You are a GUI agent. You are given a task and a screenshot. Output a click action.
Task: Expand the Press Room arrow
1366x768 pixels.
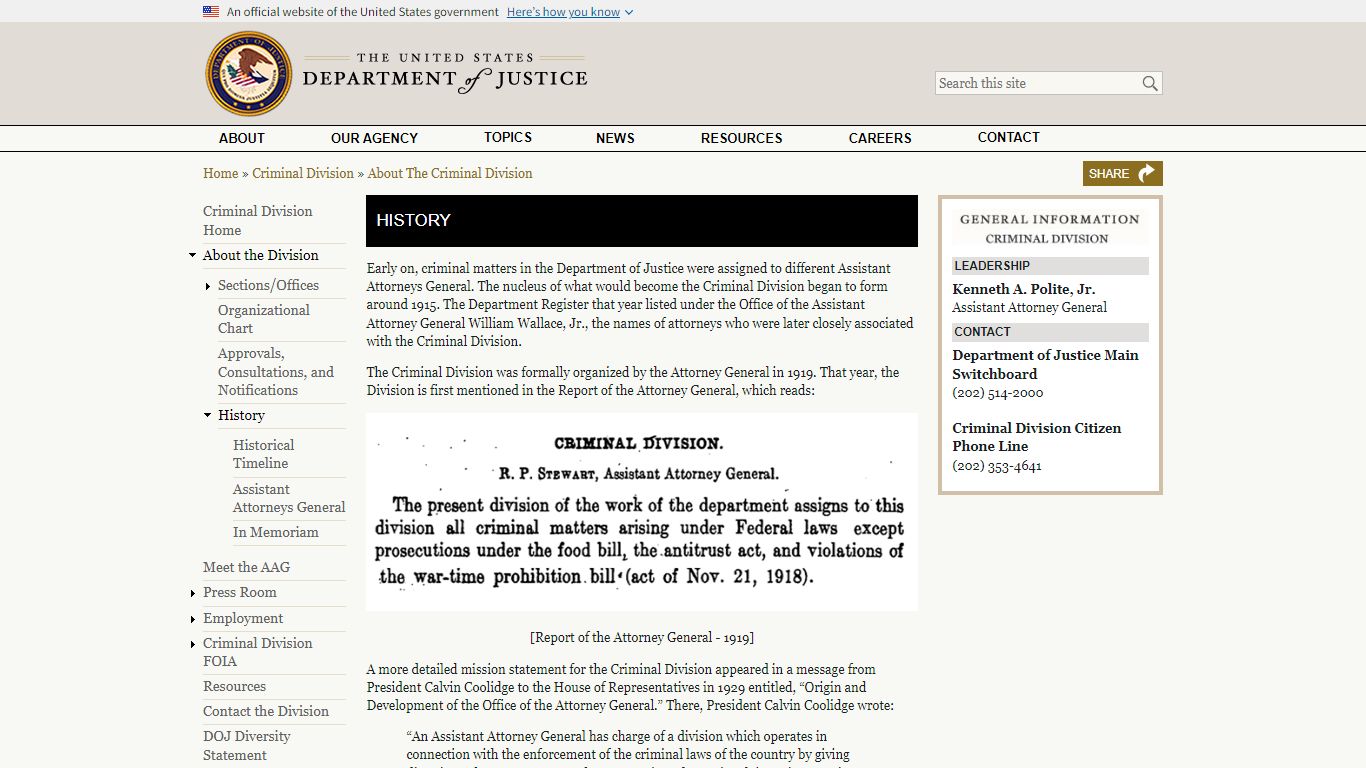pos(192,594)
